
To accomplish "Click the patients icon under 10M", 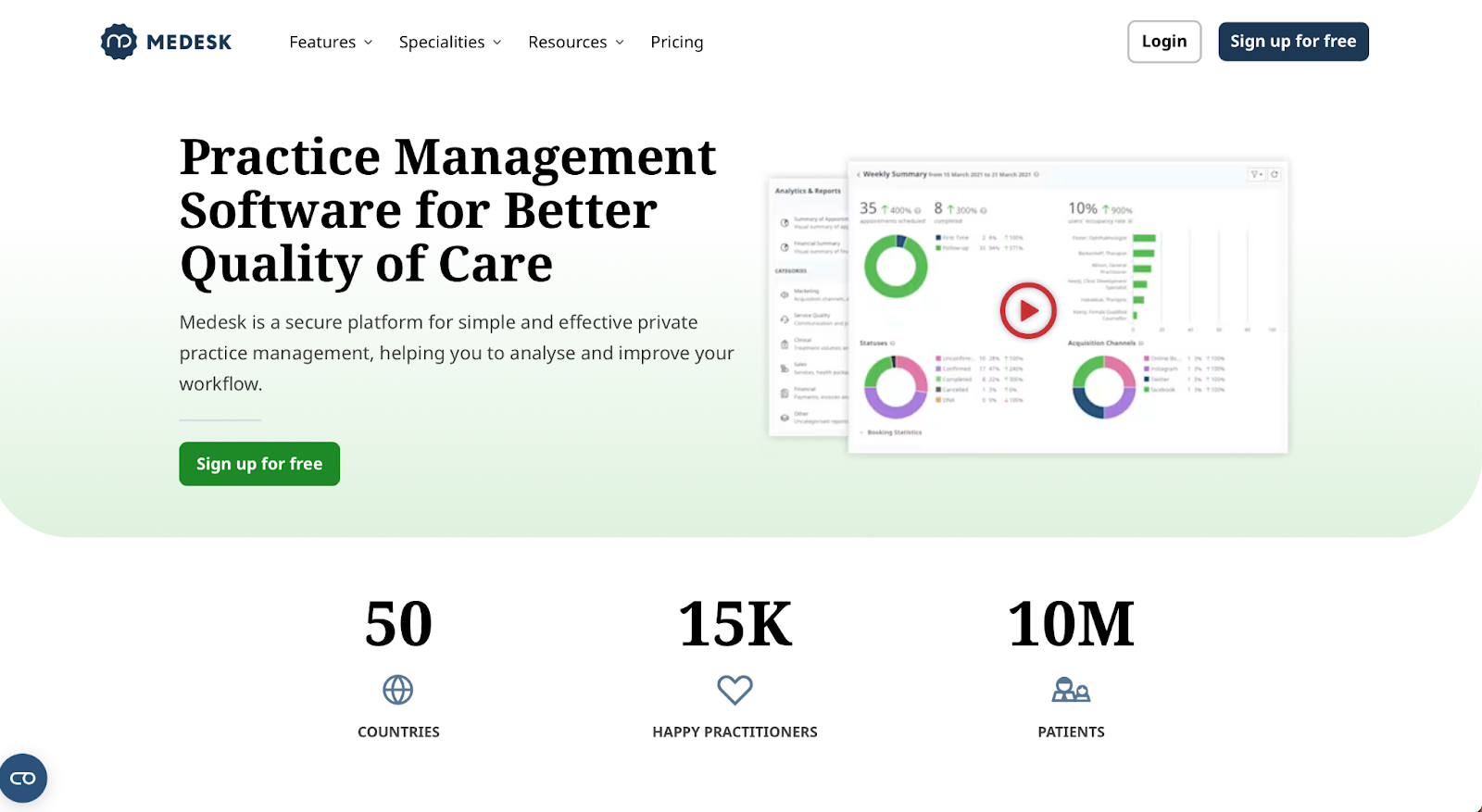I will (1071, 690).
